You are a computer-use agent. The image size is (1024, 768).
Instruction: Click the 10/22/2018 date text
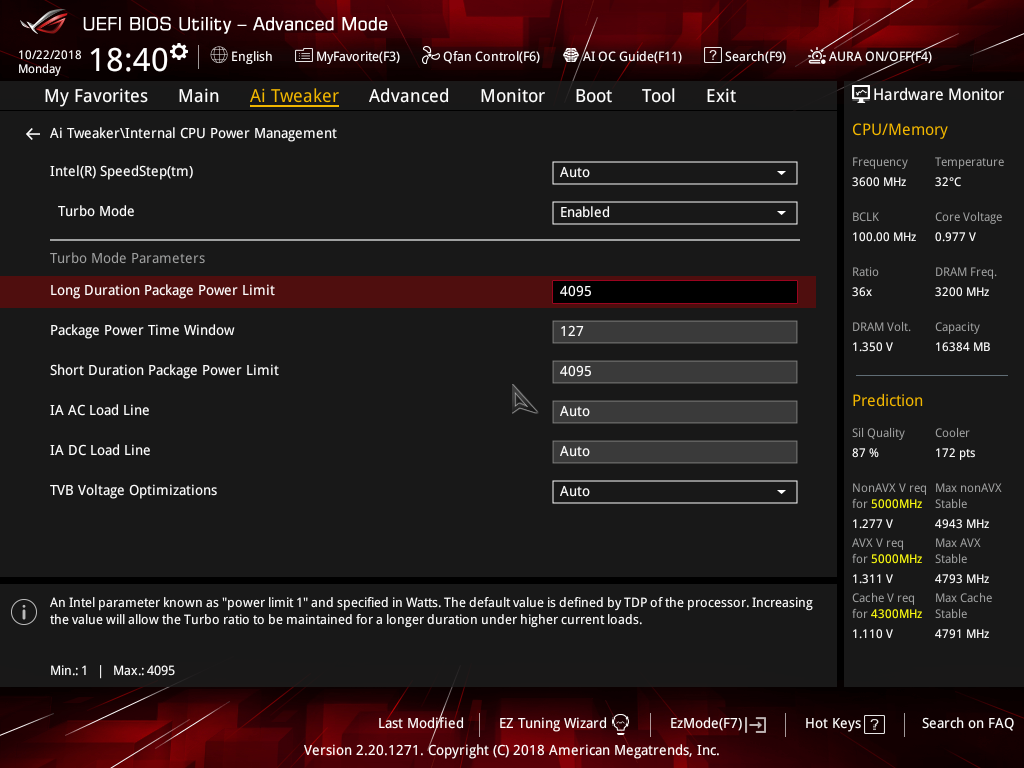(50, 55)
